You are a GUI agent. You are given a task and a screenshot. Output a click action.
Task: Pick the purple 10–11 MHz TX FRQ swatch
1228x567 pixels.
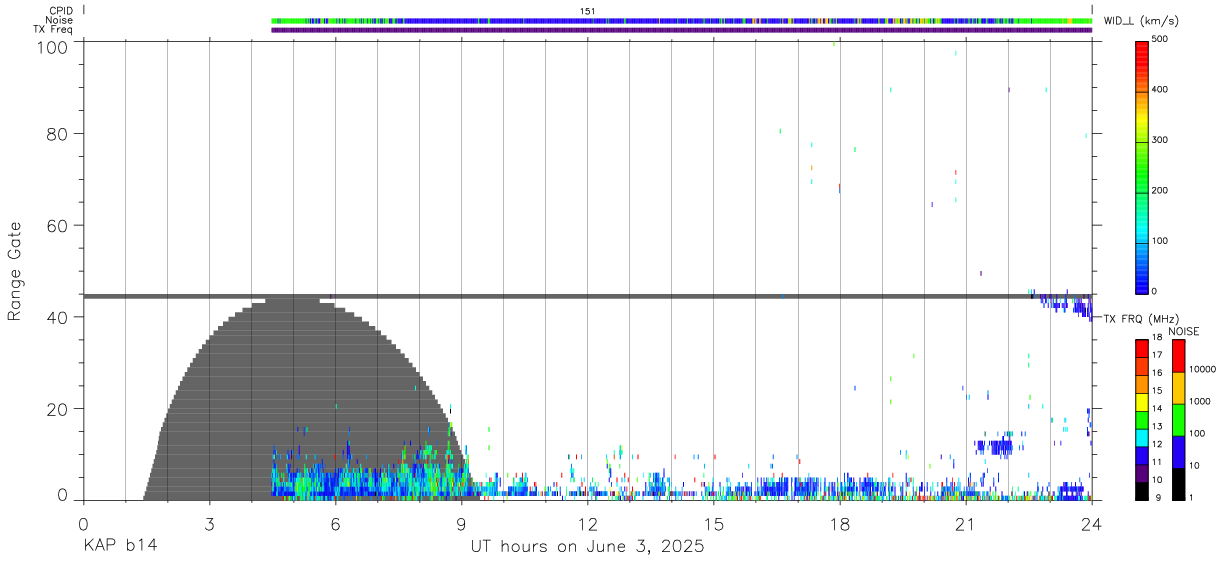(x=1141, y=472)
